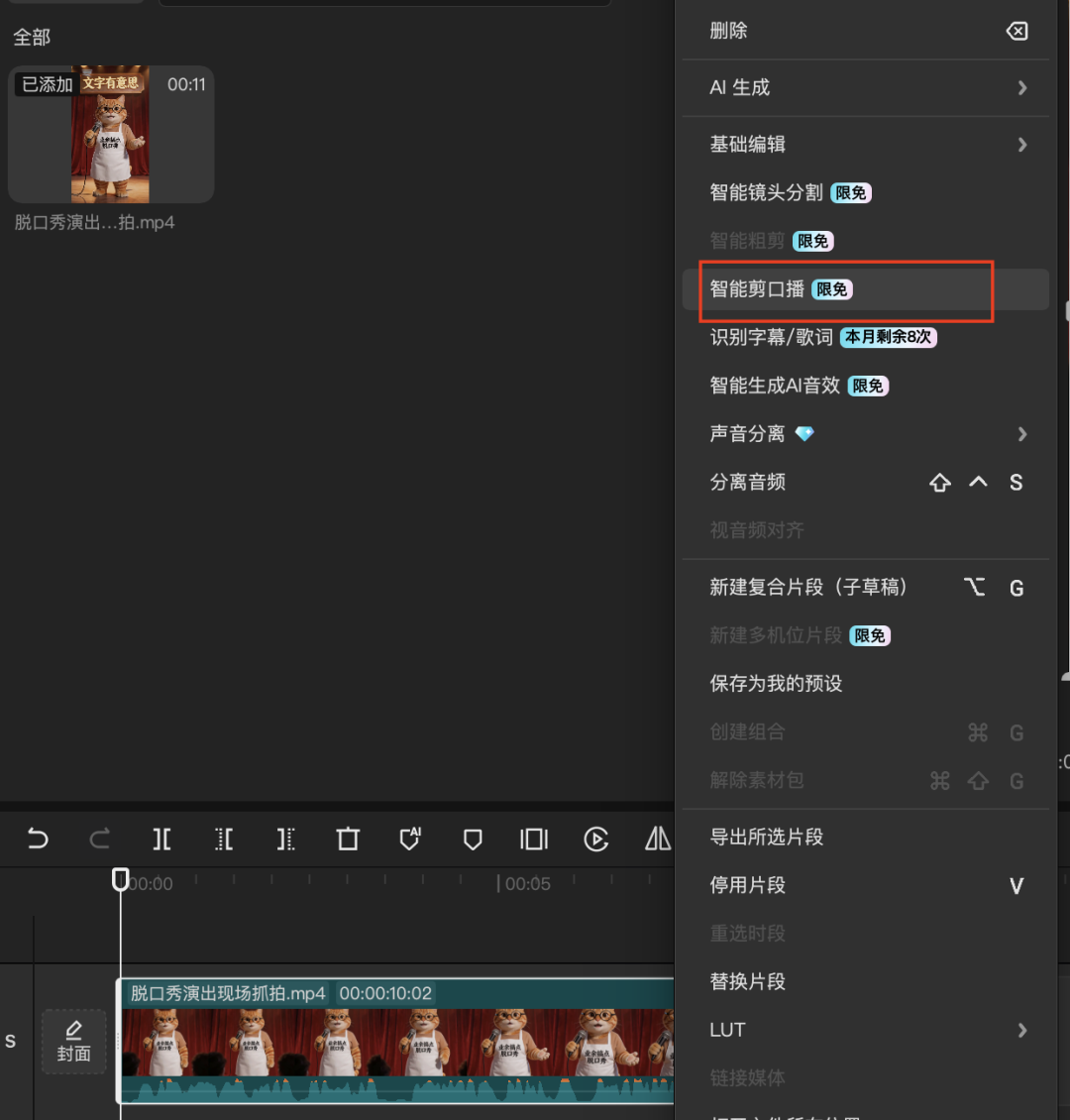Open the 全部 media filter tab
Image resolution: width=1070 pixels, height=1120 pixels.
pos(32,37)
